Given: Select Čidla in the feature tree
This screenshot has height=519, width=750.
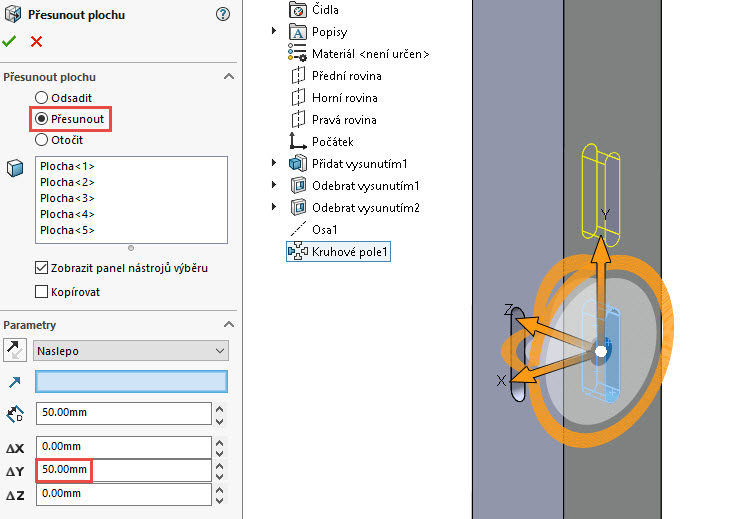Looking at the screenshot, I should (325, 10).
